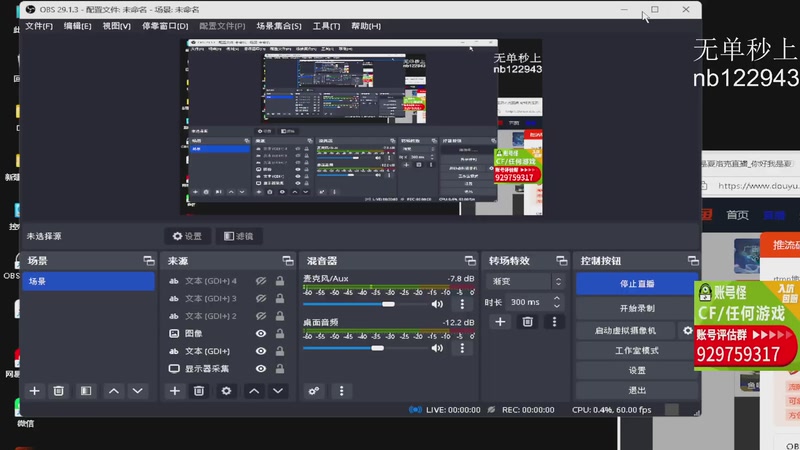Click 停止直播 button
The height and width of the screenshot is (450, 800).
point(637,284)
